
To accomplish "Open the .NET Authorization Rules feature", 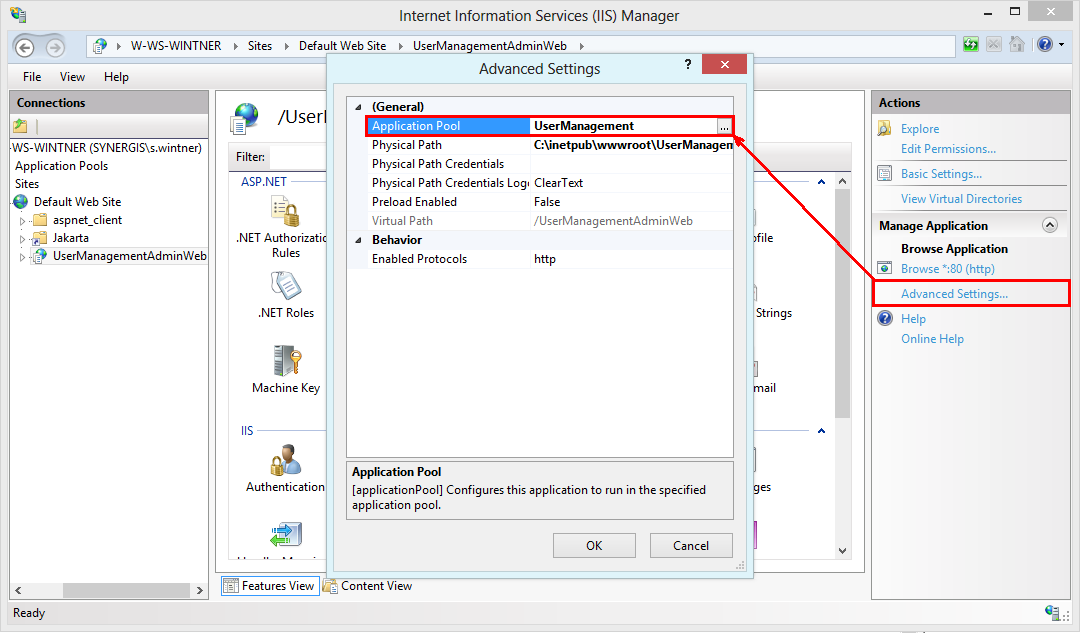I will [286, 213].
